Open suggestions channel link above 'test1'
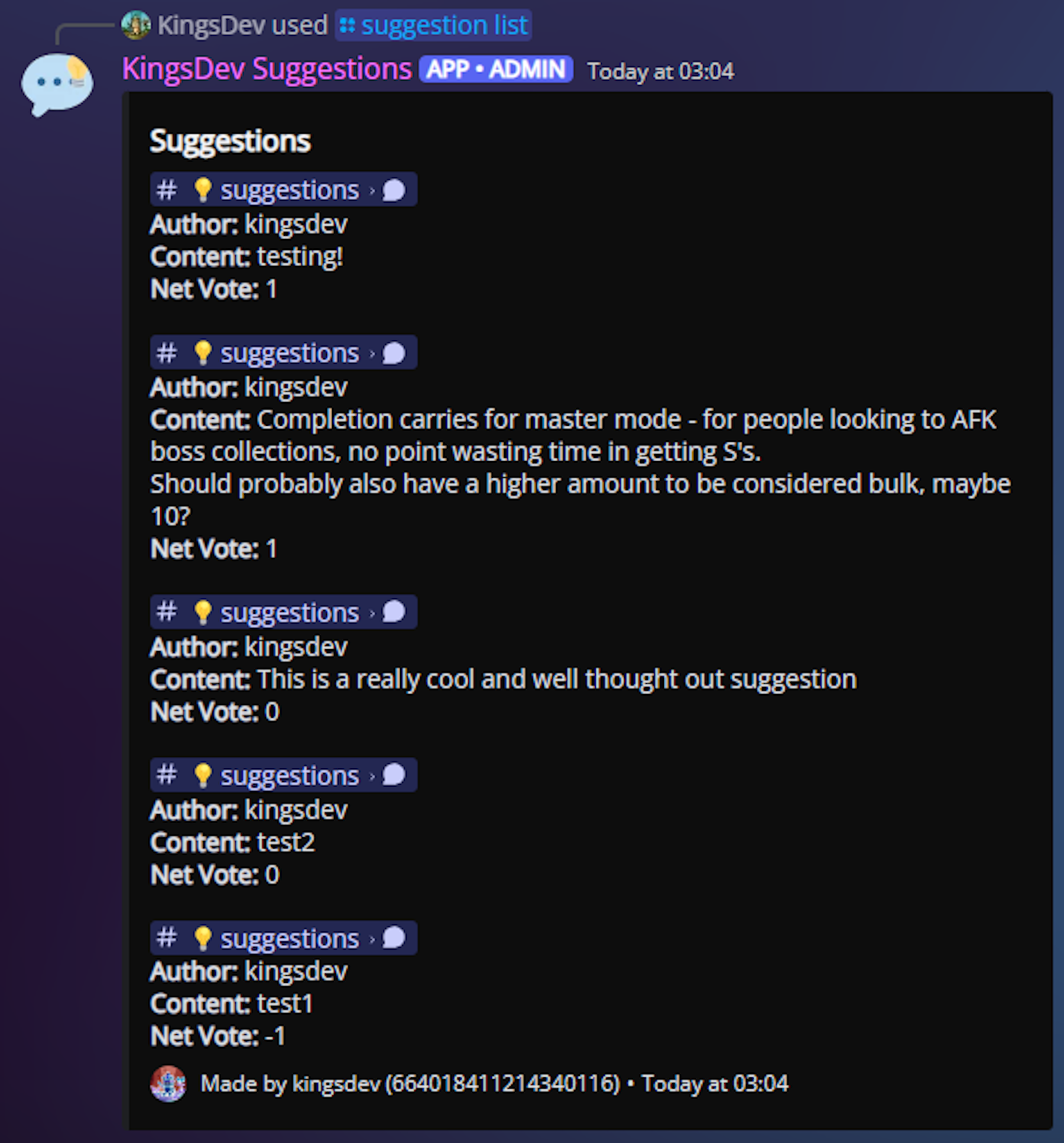Image resolution: width=1064 pixels, height=1143 pixels. [x=284, y=938]
